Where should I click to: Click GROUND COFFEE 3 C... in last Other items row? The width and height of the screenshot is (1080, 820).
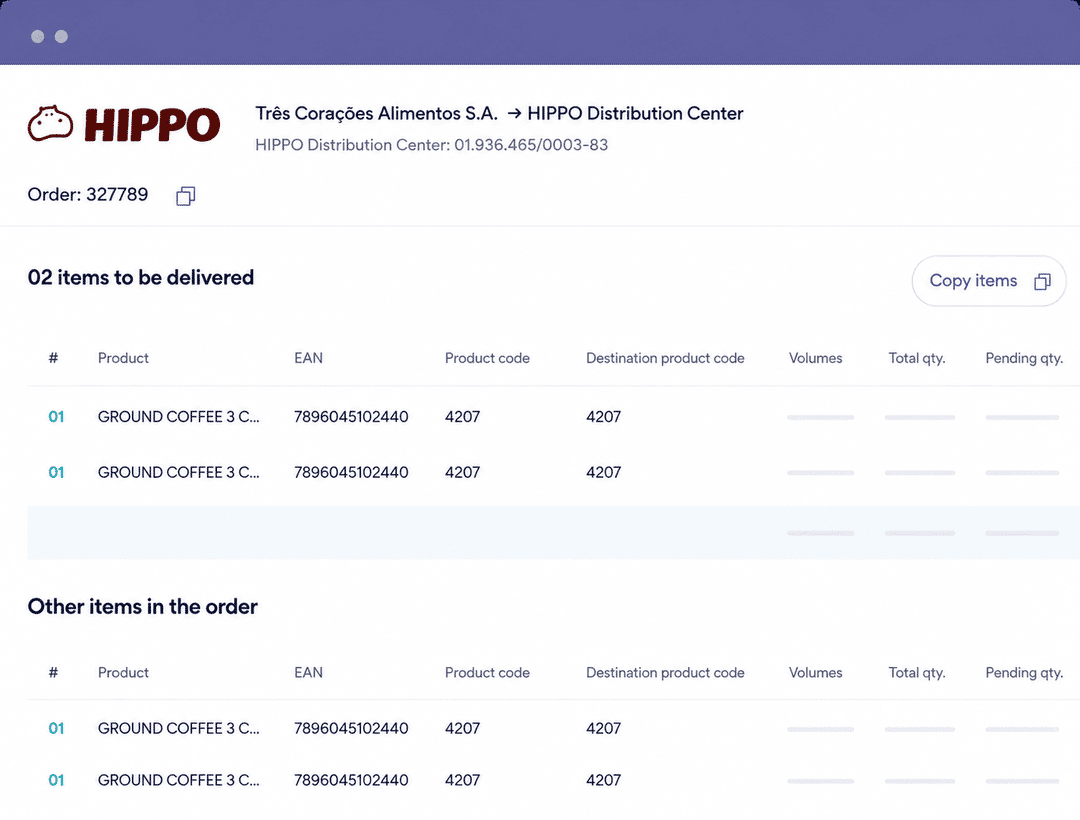(x=178, y=780)
